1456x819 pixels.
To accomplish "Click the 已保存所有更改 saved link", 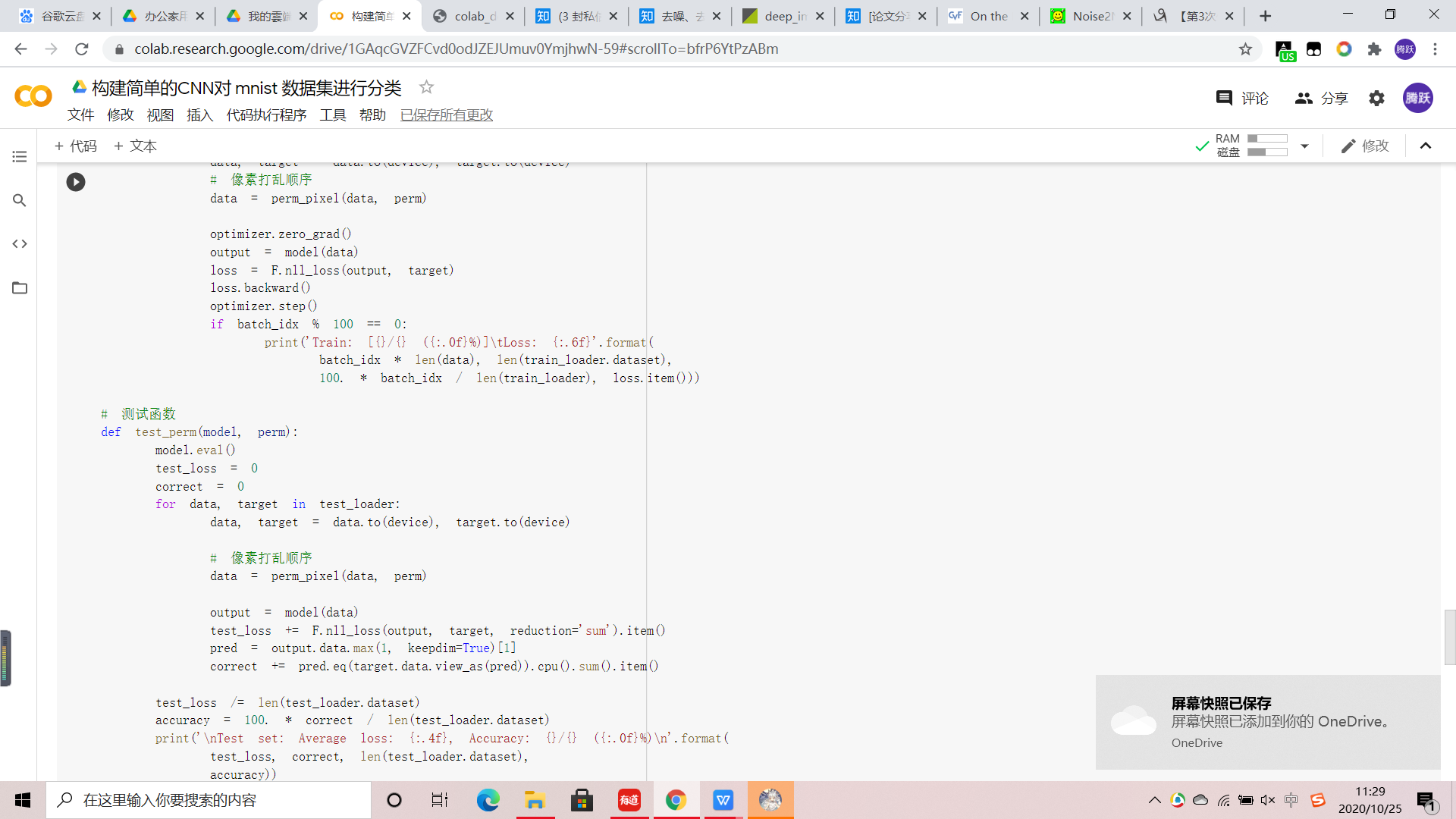I will coord(447,115).
